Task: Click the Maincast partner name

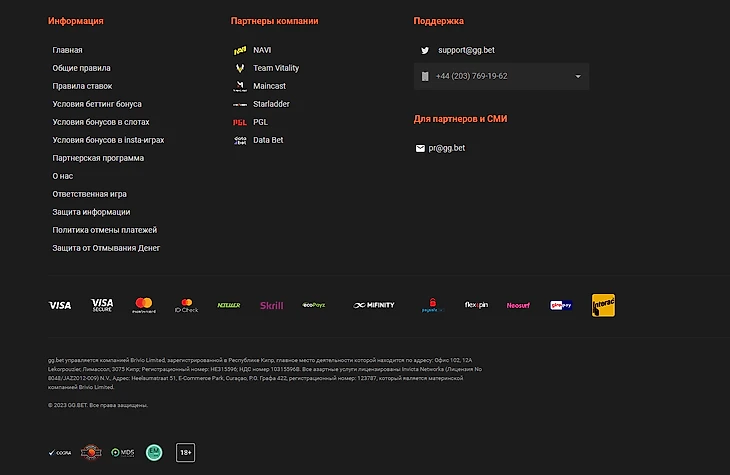Action: 269,86
